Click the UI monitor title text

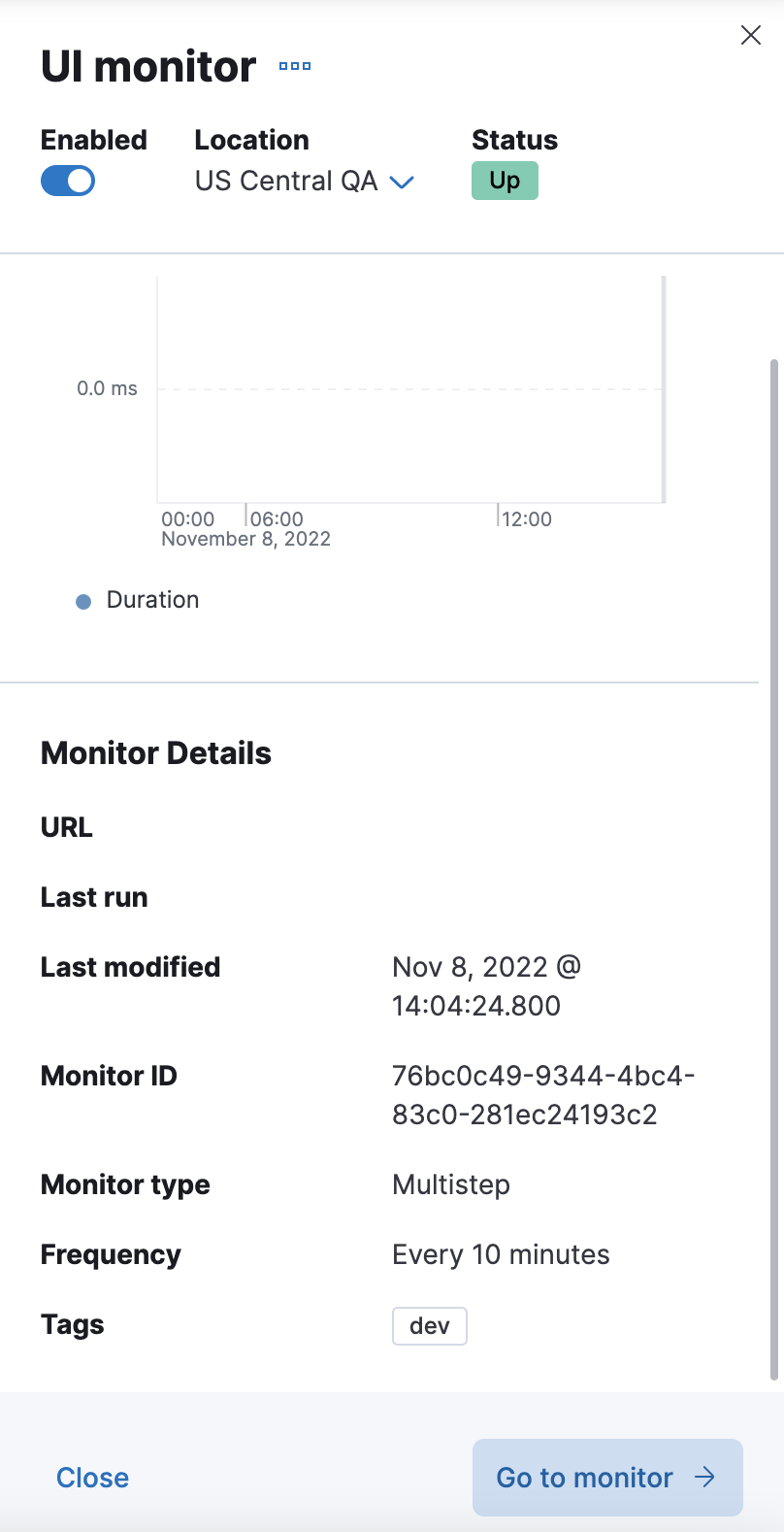(x=147, y=66)
